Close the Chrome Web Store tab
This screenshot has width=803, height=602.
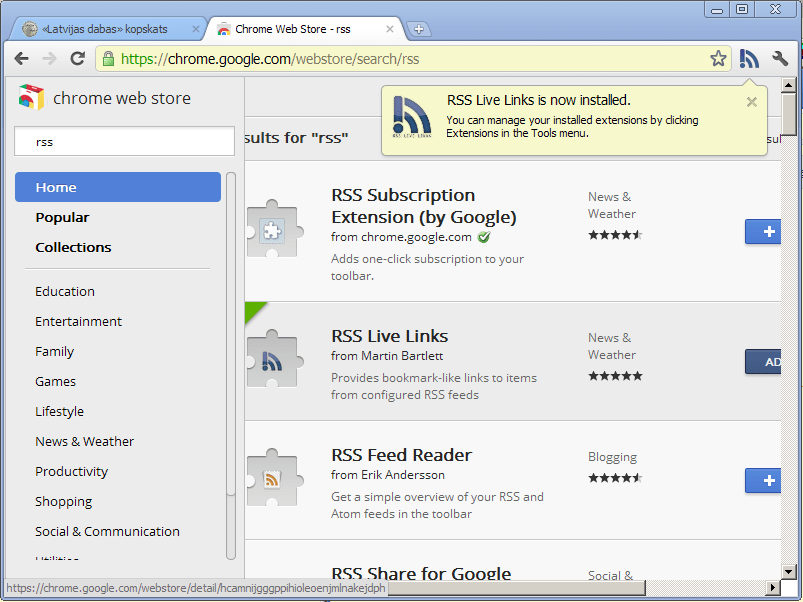pos(390,29)
